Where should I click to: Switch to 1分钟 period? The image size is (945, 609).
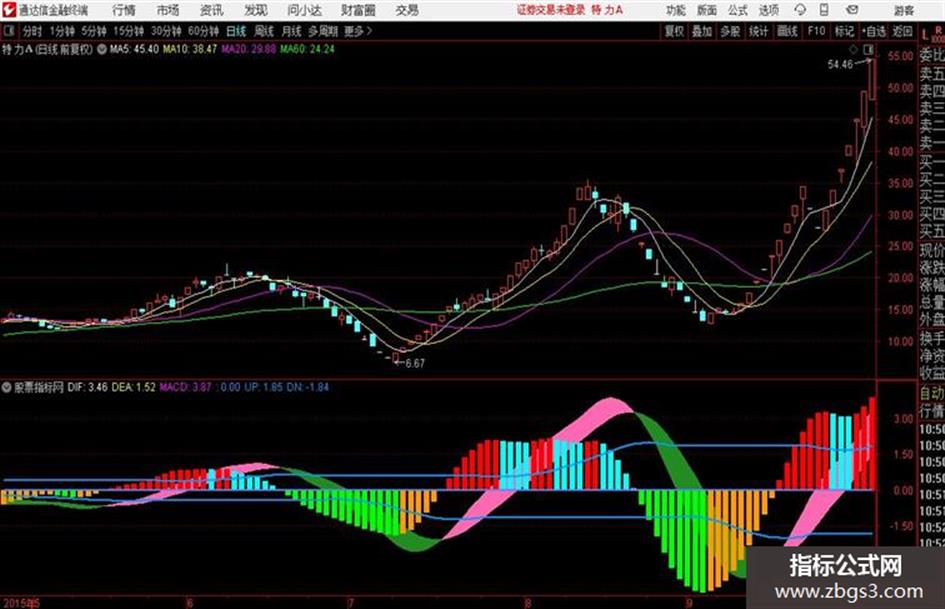point(61,31)
